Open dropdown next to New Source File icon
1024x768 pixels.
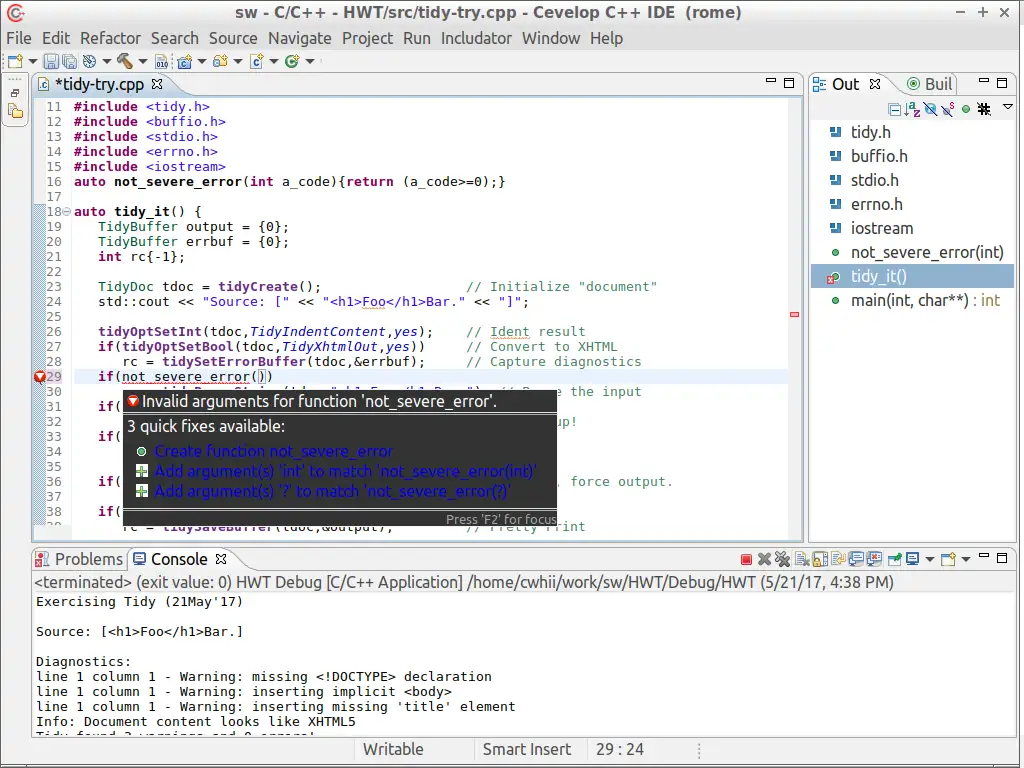click(274, 61)
